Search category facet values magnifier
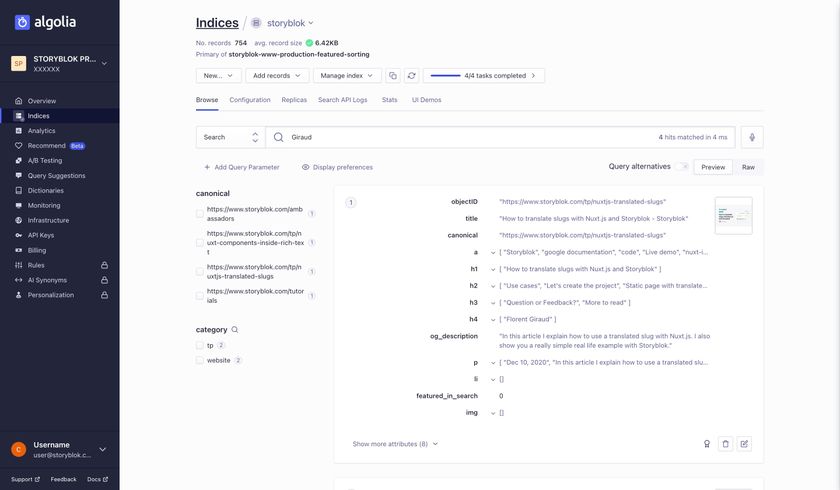 [235, 330]
